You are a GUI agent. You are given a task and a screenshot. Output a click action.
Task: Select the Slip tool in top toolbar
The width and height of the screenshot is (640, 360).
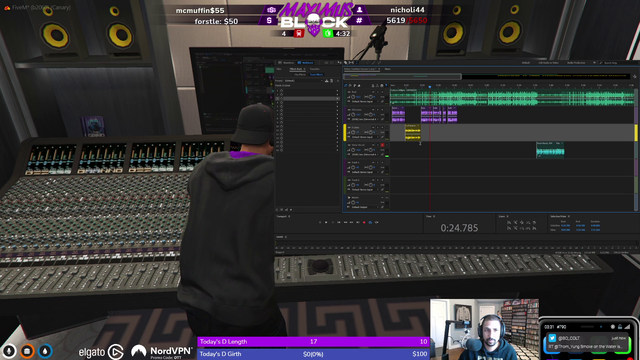click(351, 62)
